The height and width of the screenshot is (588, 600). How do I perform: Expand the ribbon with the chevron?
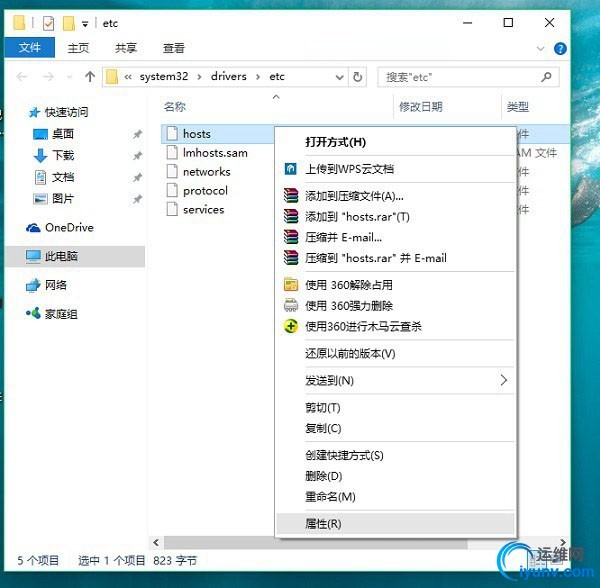click(x=540, y=49)
